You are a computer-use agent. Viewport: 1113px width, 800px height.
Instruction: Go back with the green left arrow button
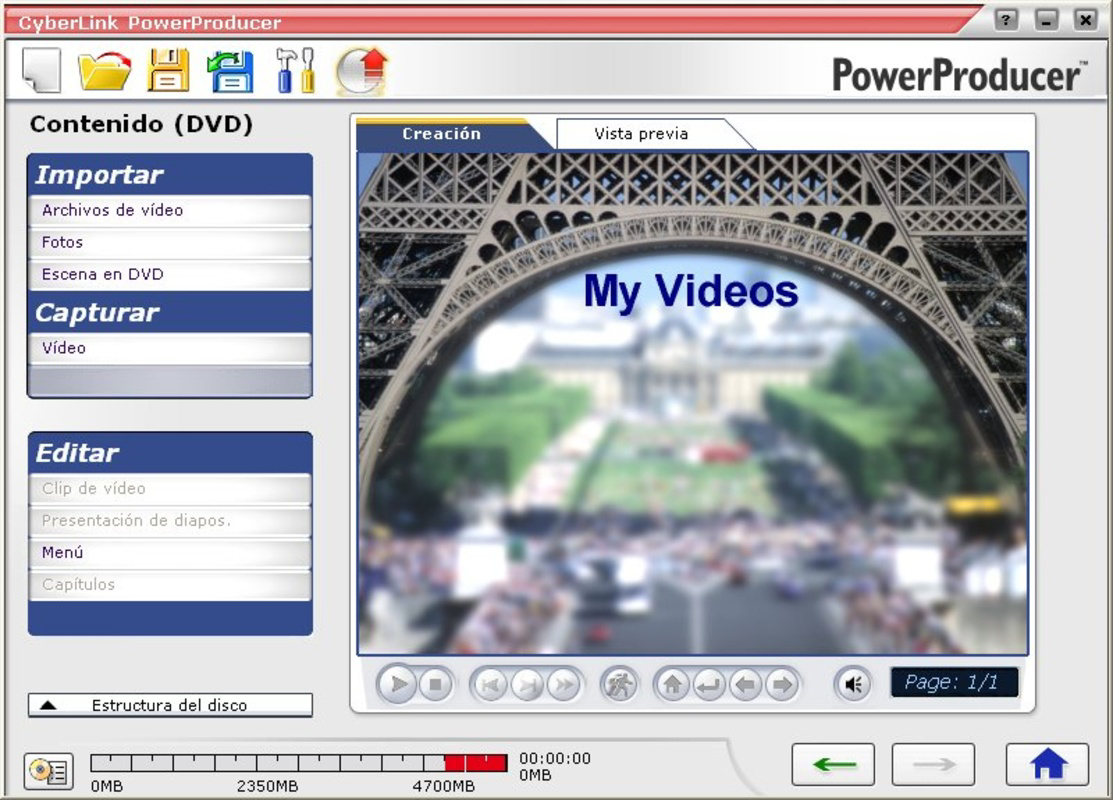click(x=833, y=765)
